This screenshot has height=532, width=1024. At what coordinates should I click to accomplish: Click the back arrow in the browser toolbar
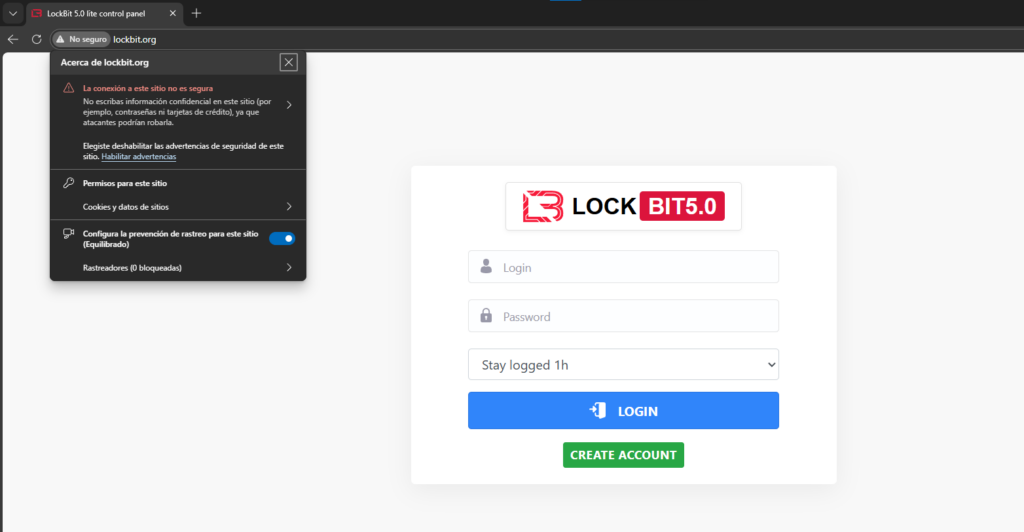(x=13, y=39)
